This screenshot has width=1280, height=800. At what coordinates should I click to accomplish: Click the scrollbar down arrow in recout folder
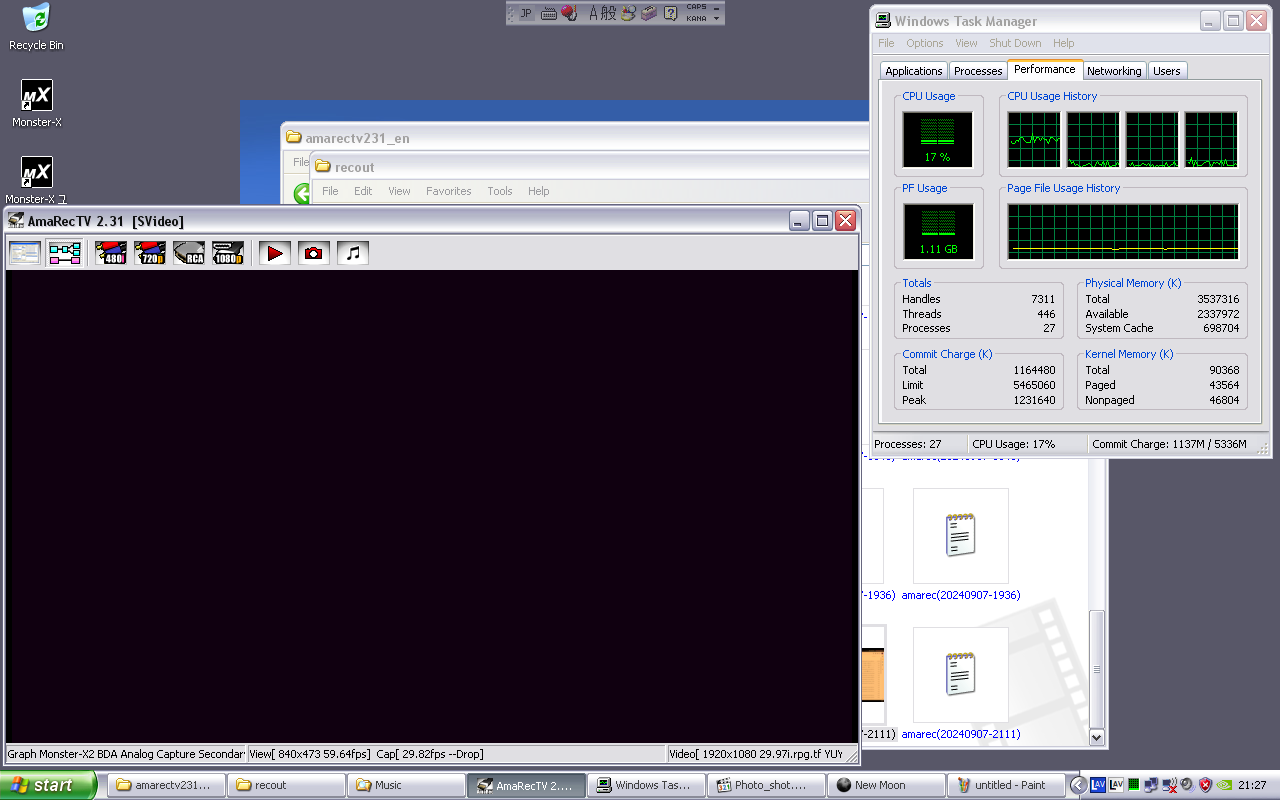(x=1097, y=737)
